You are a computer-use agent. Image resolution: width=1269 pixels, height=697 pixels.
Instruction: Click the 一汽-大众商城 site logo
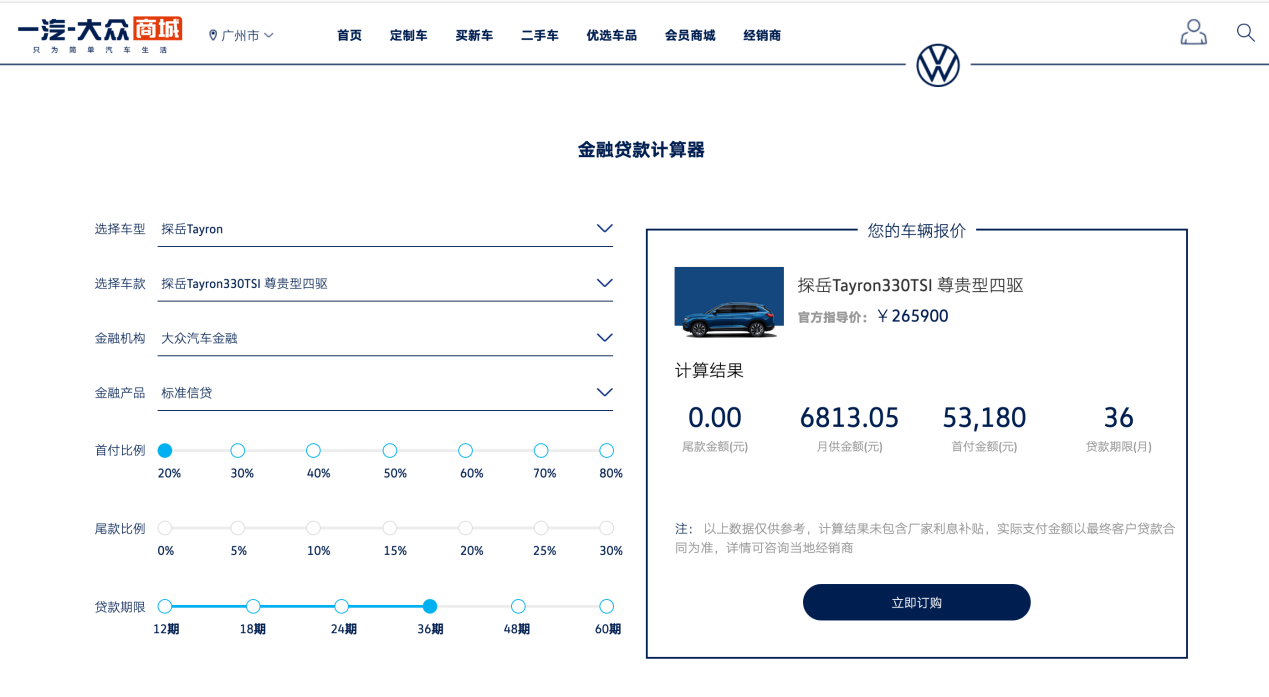100,35
